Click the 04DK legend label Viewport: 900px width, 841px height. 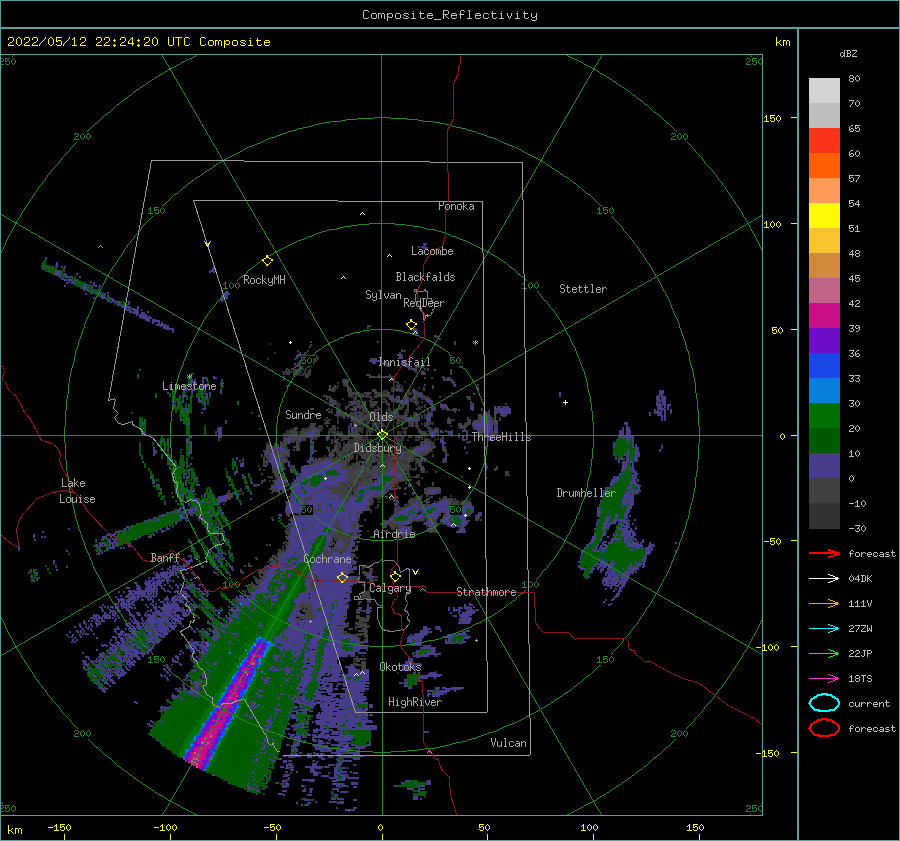click(860, 579)
